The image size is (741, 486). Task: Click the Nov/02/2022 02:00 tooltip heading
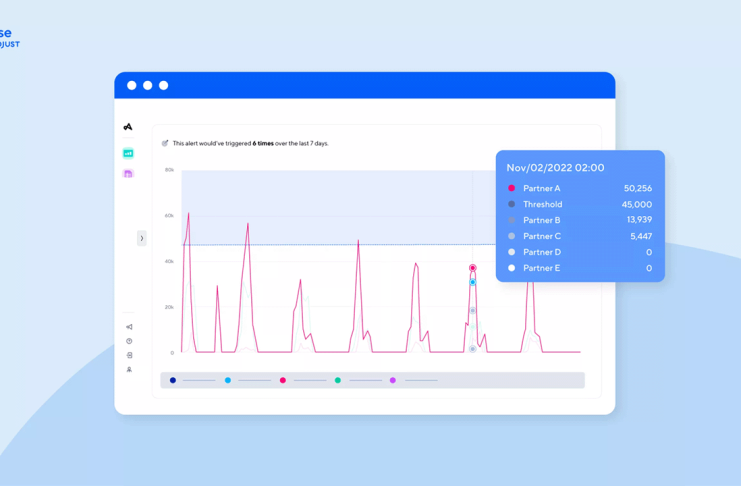coord(555,168)
